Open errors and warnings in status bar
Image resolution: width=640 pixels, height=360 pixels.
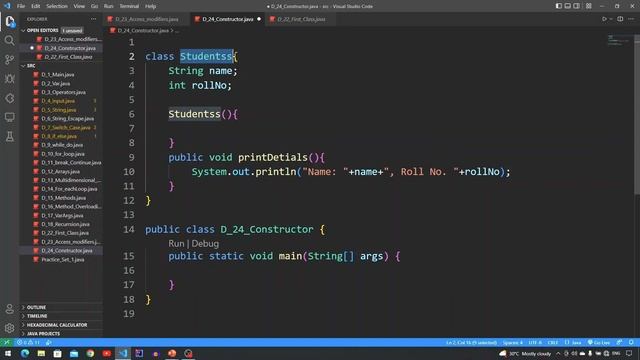(x=28, y=342)
